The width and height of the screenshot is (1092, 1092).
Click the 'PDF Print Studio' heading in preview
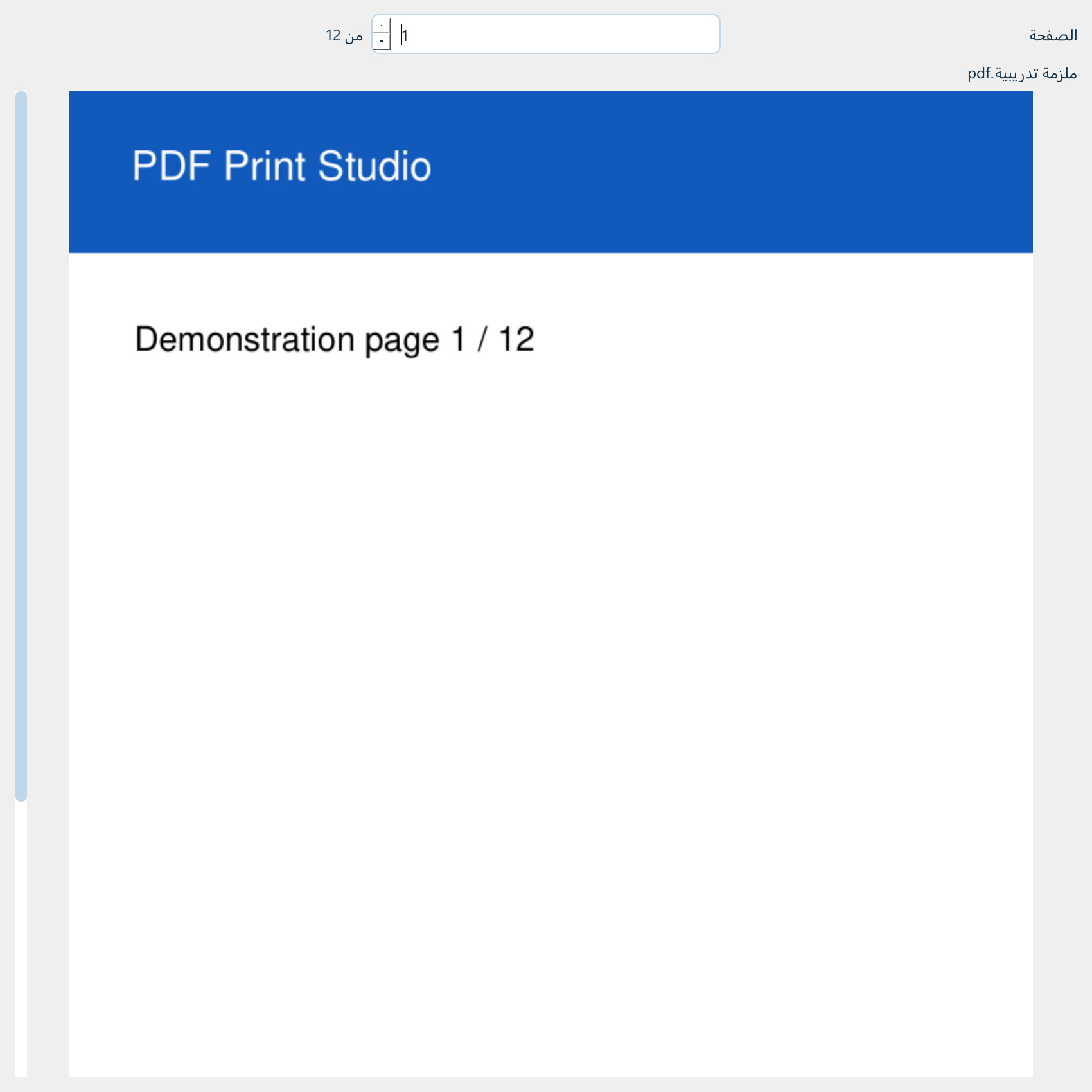click(x=281, y=166)
